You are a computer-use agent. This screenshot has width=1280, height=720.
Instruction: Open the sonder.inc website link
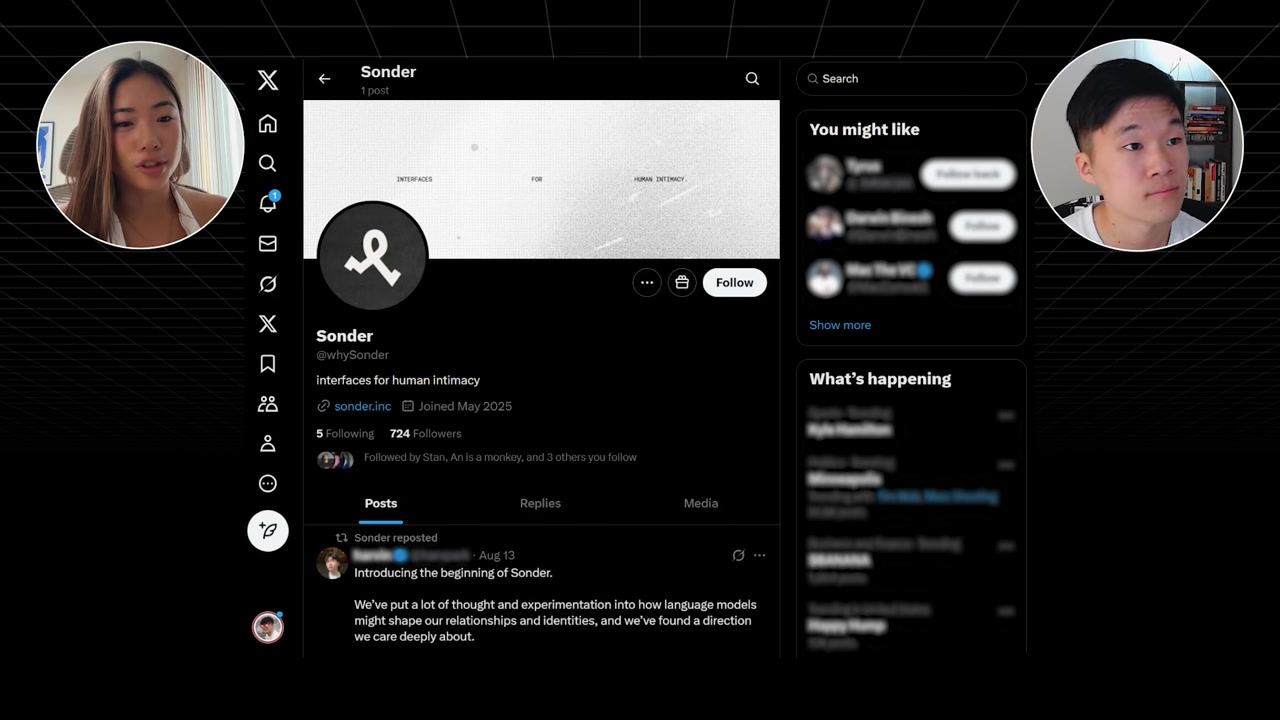point(362,406)
